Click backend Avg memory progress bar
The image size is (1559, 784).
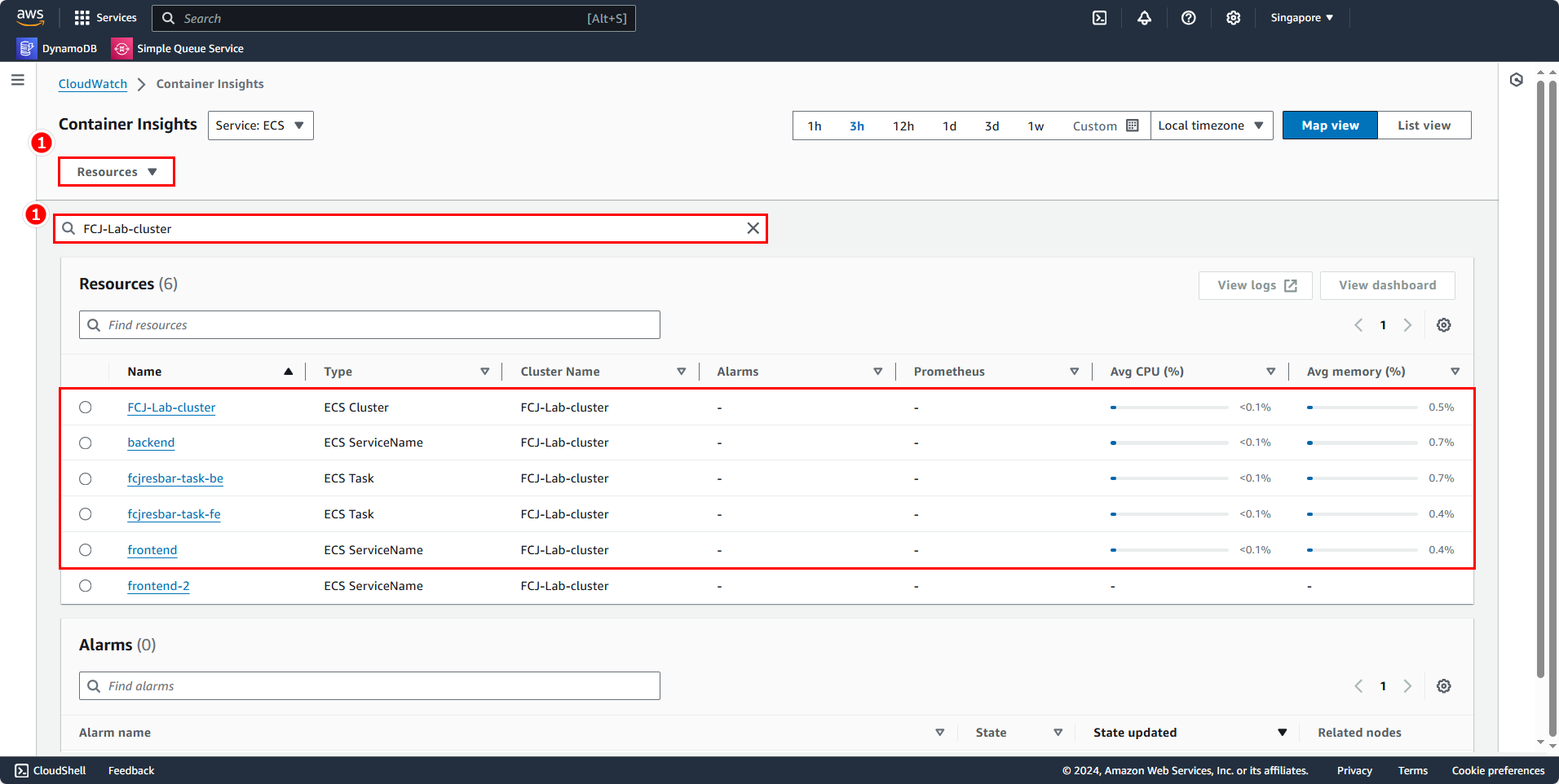point(1362,443)
